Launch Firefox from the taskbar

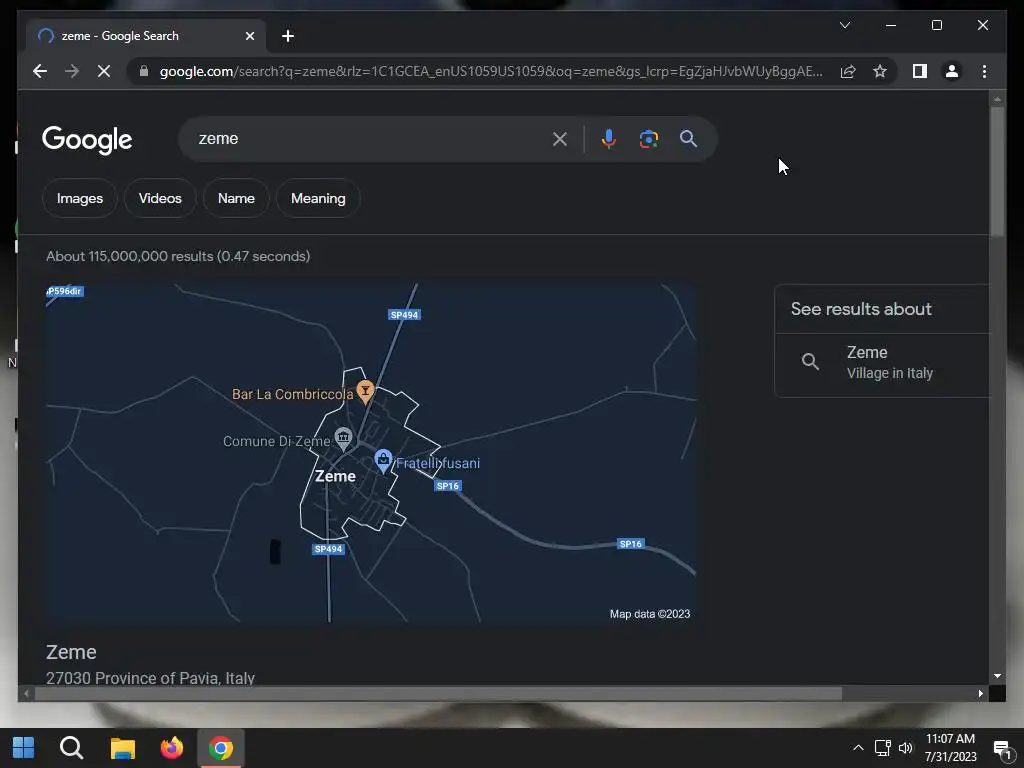172,748
